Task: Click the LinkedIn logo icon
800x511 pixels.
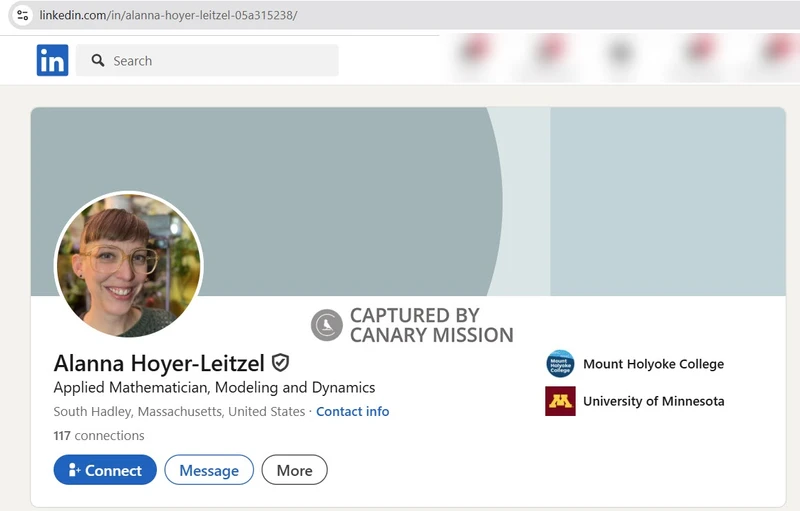Action: point(52,61)
